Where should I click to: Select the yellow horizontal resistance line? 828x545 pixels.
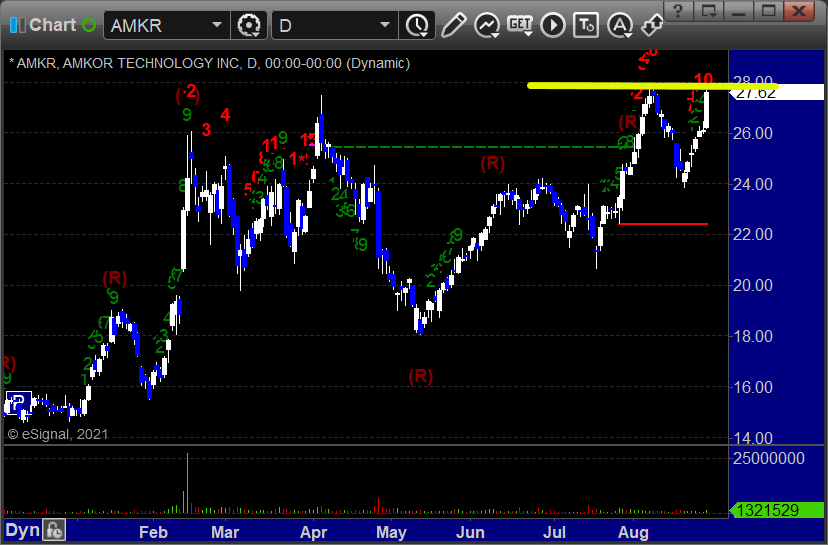(653, 86)
